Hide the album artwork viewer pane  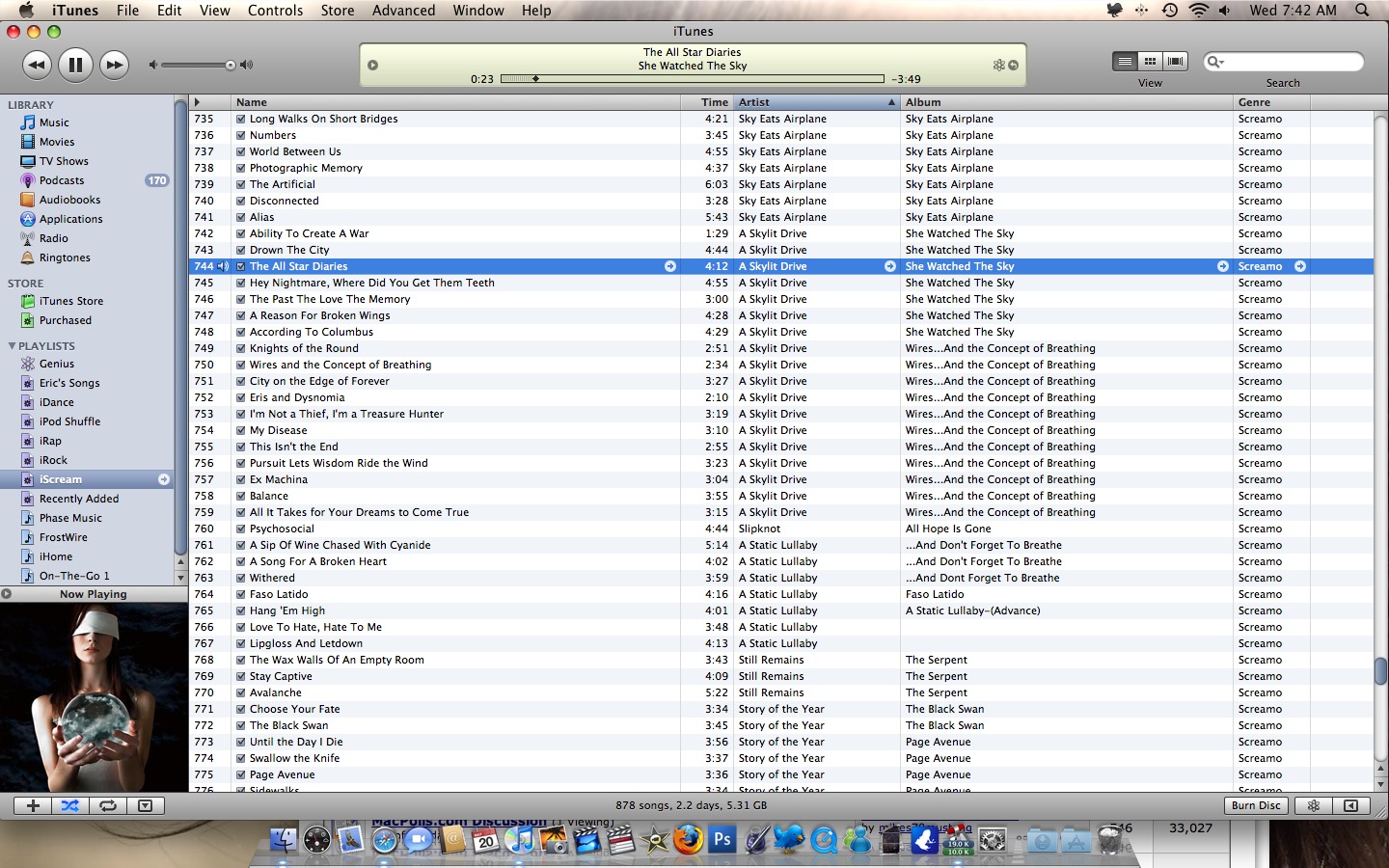146,805
